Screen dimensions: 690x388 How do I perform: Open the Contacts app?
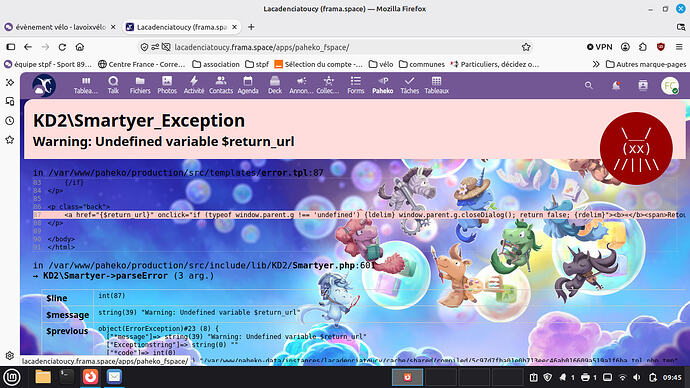pyautogui.click(x=221, y=85)
